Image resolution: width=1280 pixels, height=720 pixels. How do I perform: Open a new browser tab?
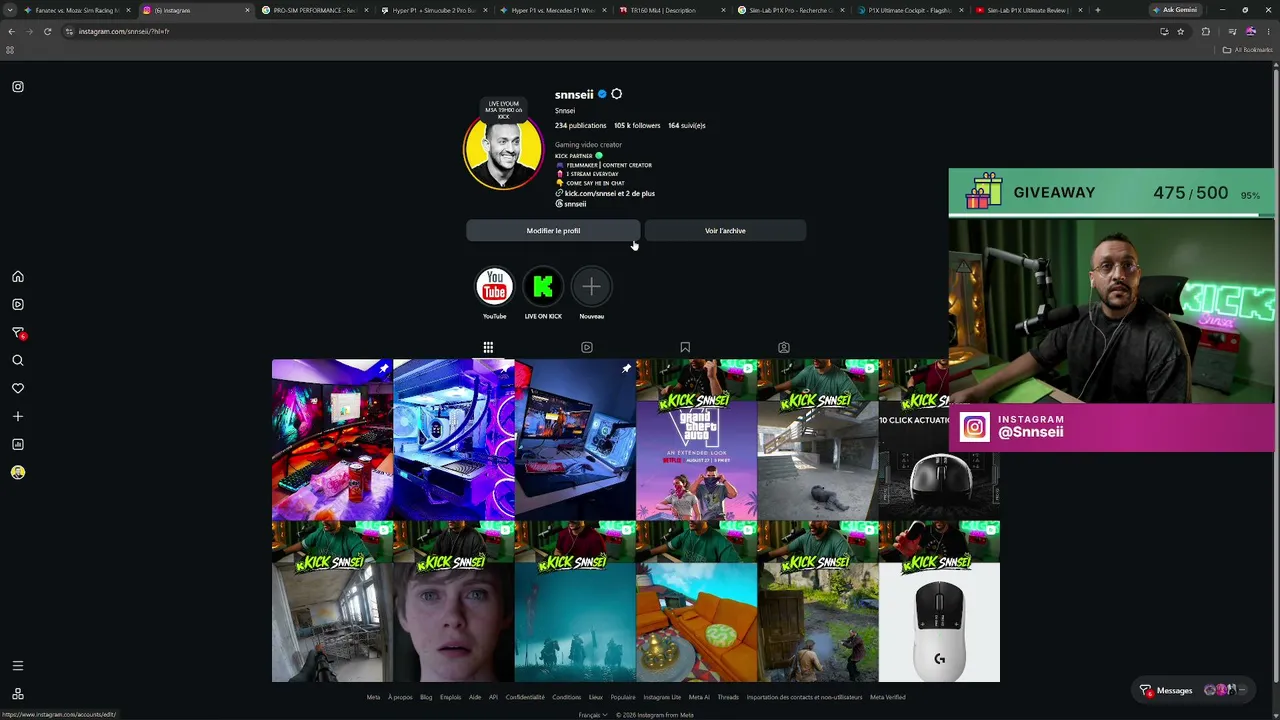coord(1097,10)
